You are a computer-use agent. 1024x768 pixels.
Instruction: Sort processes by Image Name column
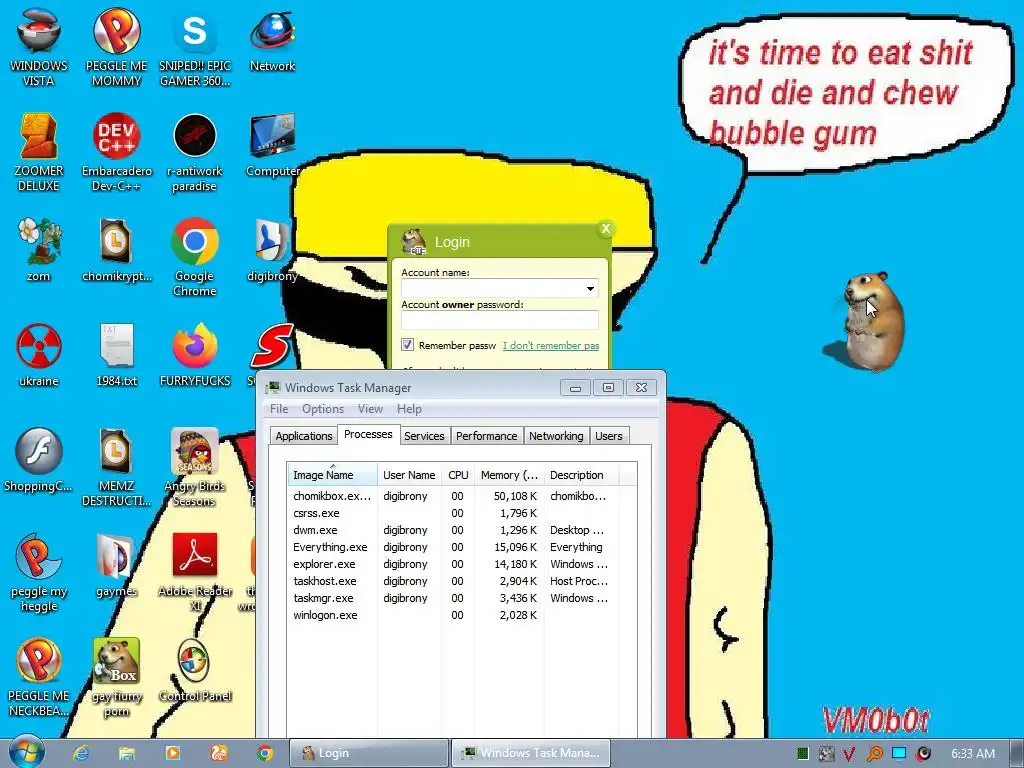(332, 475)
